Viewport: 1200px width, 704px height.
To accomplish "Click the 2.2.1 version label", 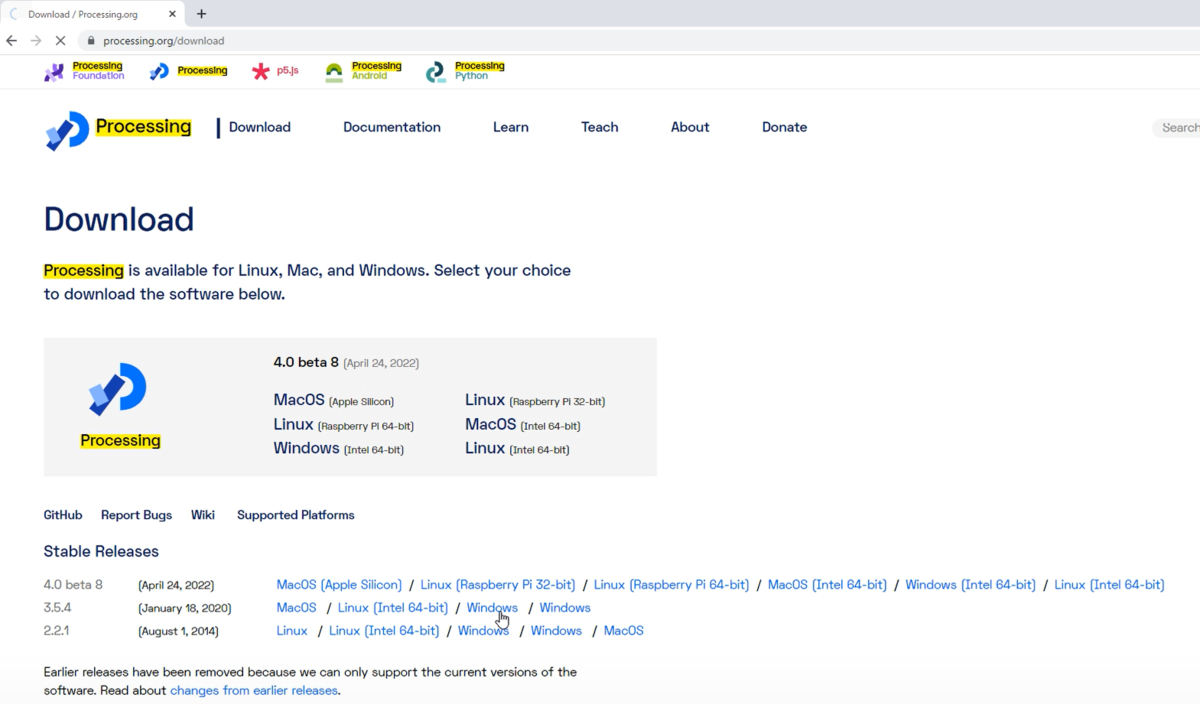I will [x=58, y=630].
